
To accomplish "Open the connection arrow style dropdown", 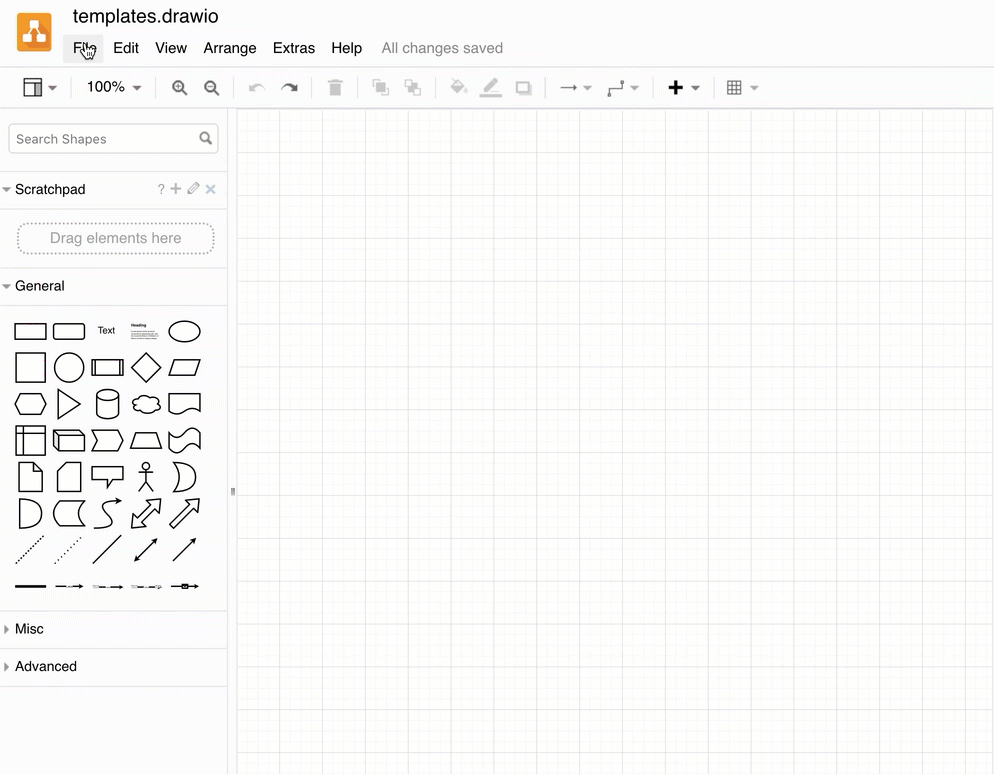I will tap(575, 87).
